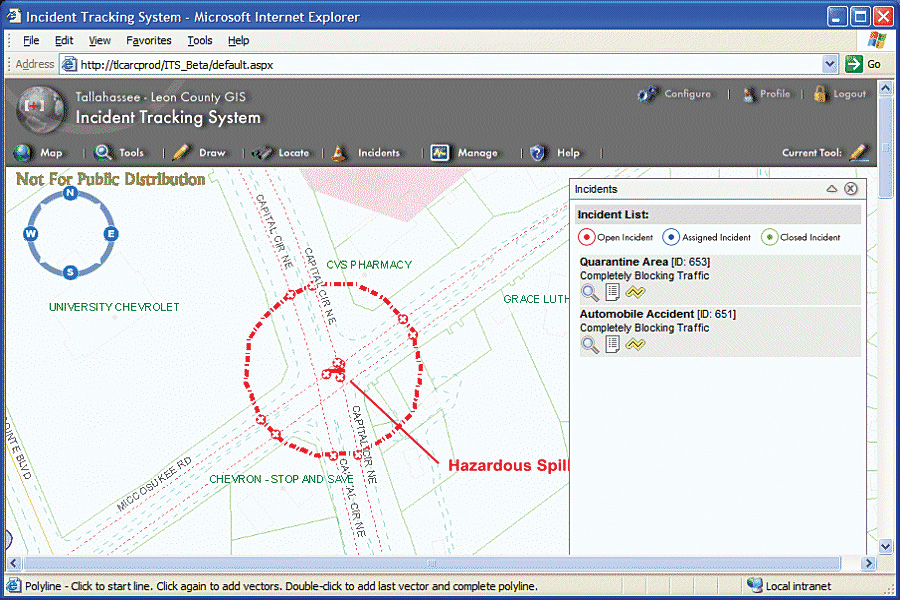Open the Tools menu in the menu bar
The height and width of the screenshot is (600, 900).
[x=200, y=41]
